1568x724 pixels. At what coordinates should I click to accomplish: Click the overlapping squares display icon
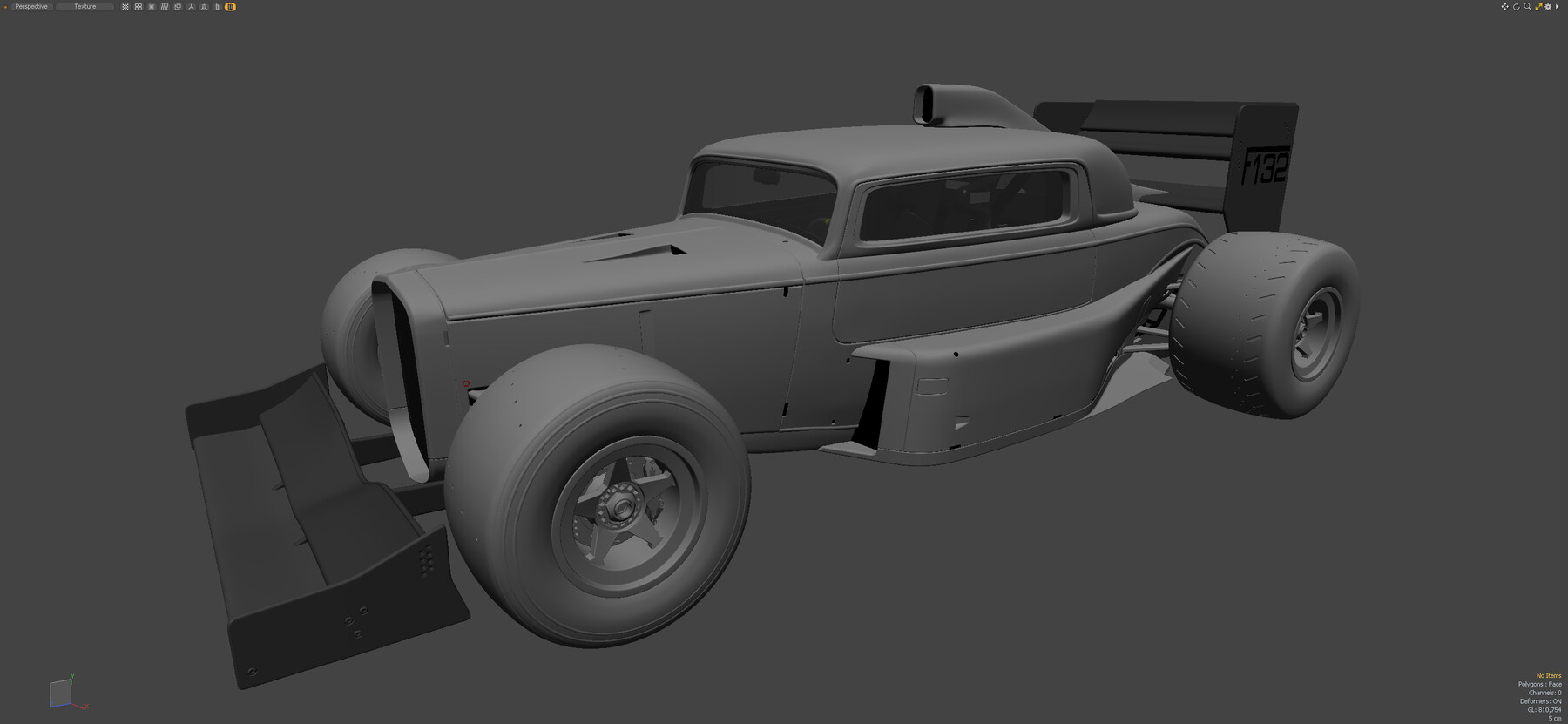pos(178,7)
